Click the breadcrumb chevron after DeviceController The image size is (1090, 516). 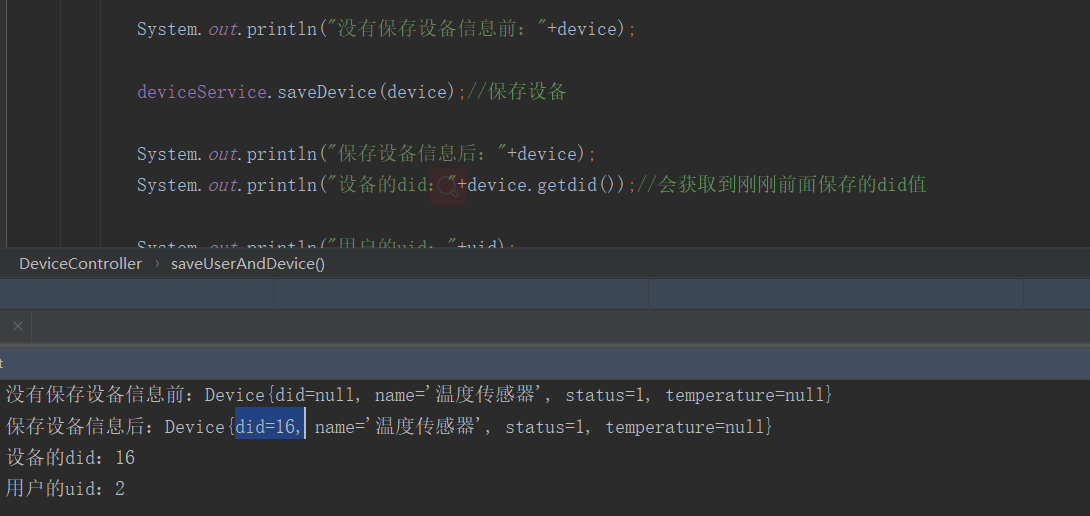156,264
